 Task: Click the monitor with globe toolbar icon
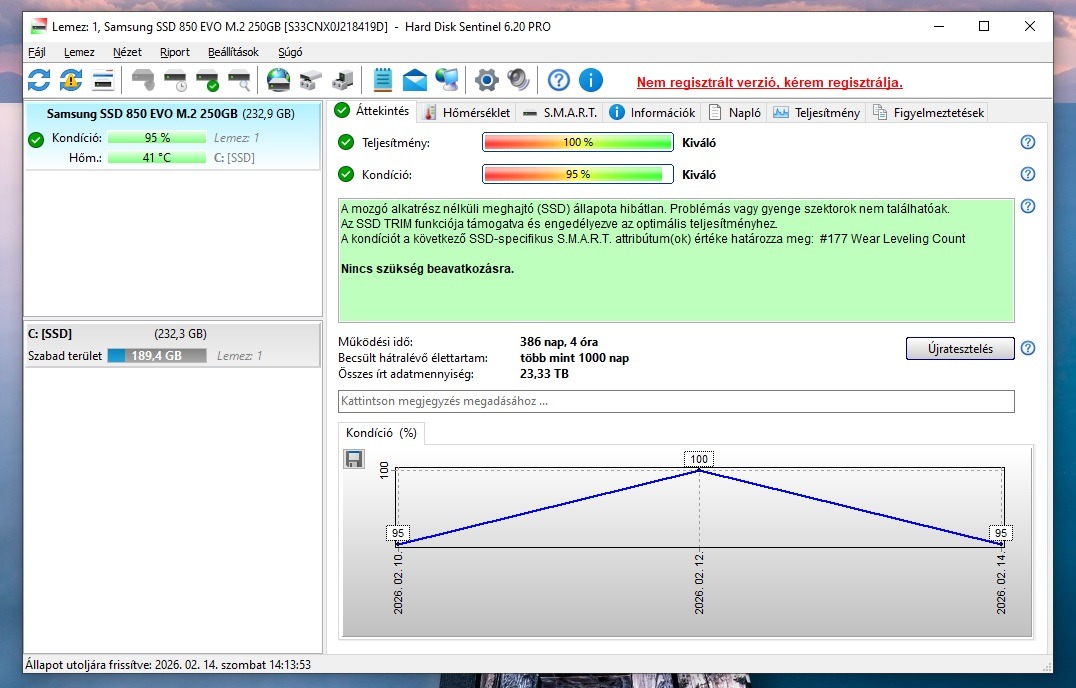pyautogui.click(x=447, y=80)
